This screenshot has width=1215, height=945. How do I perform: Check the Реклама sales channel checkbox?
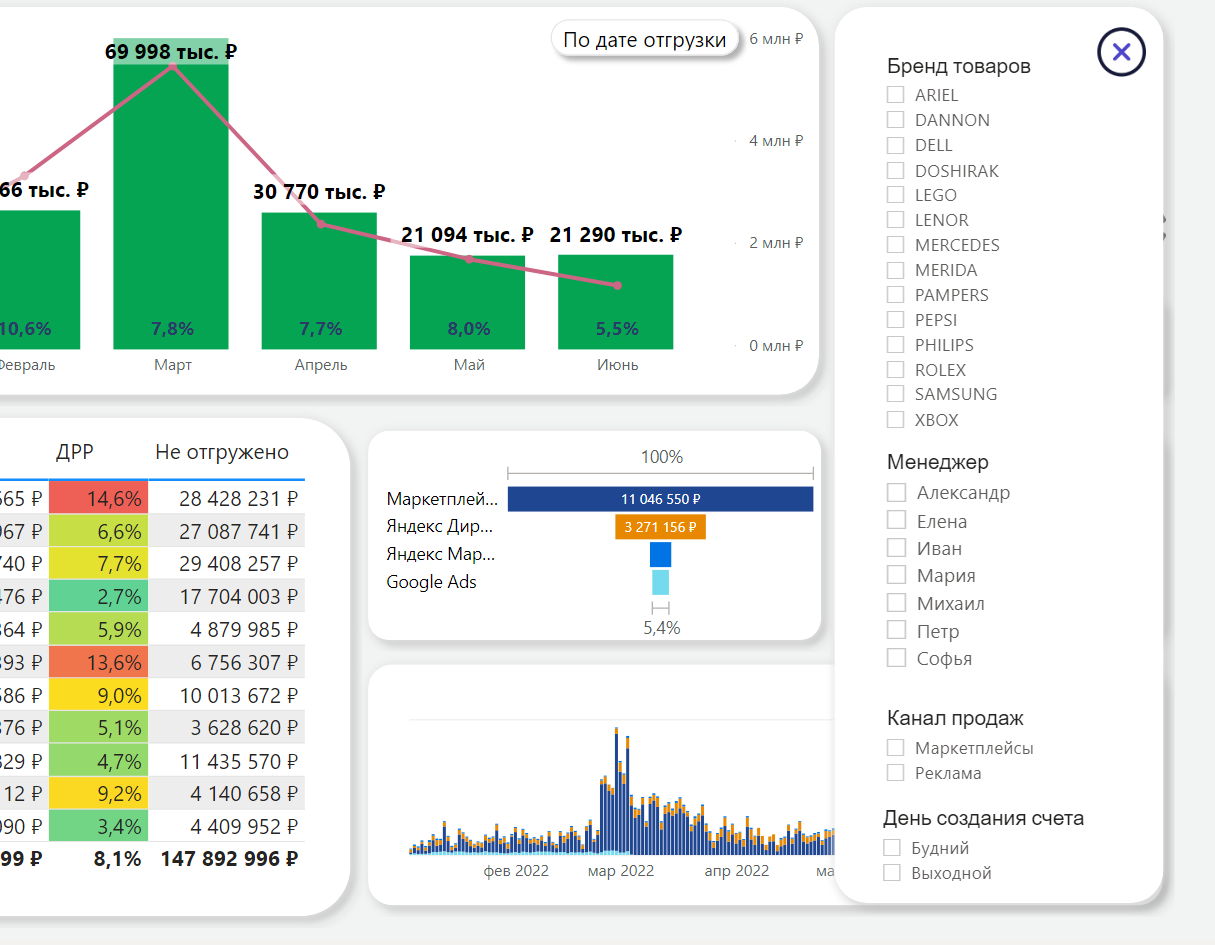[x=896, y=773]
